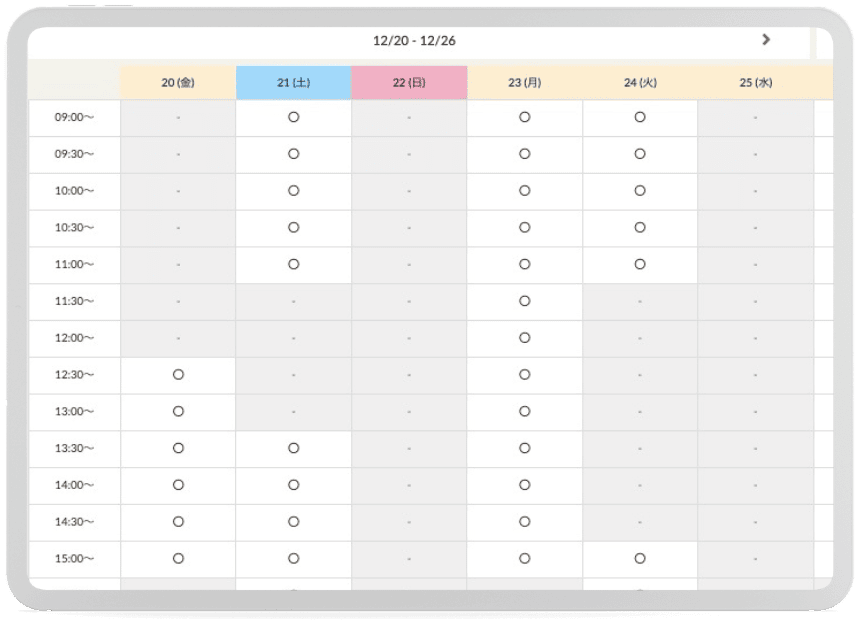Click the 12:00 time row label
Image resolution: width=860 pixels, height=620 pixels.
click(74, 338)
